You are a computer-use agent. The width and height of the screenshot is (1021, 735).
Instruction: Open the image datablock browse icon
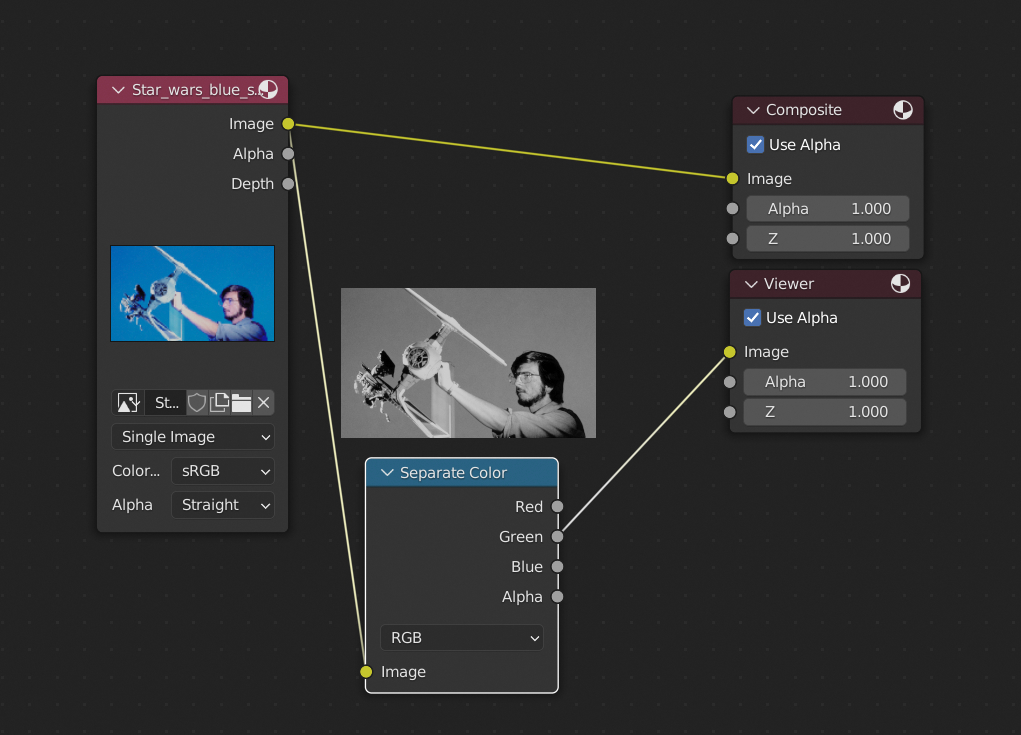pos(128,403)
